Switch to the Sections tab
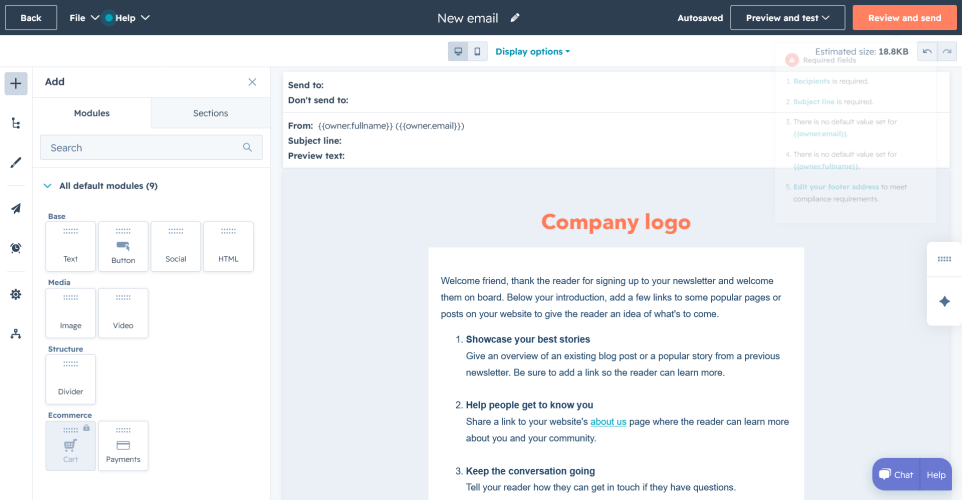Image resolution: width=962 pixels, height=500 pixels. click(210, 113)
